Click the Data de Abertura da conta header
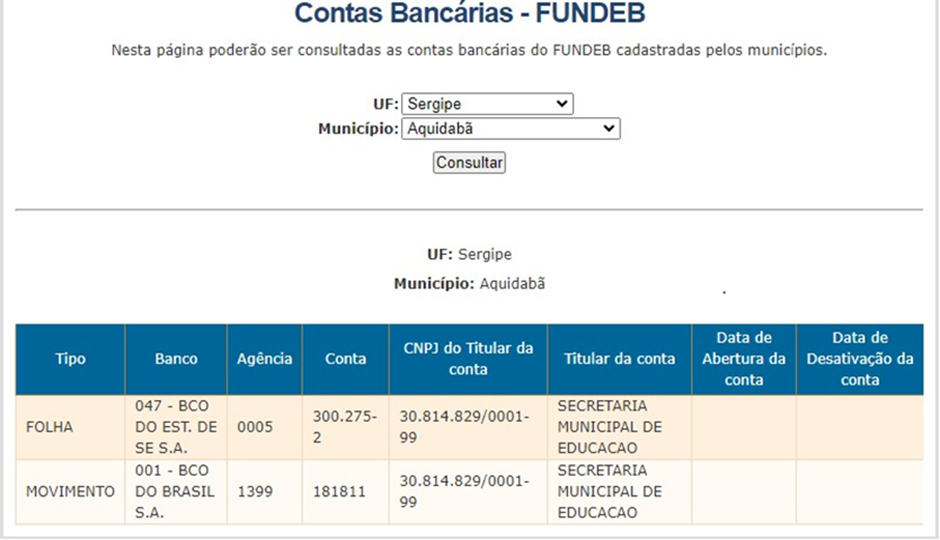This screenshot has height=540, width=940. [744, 359]
